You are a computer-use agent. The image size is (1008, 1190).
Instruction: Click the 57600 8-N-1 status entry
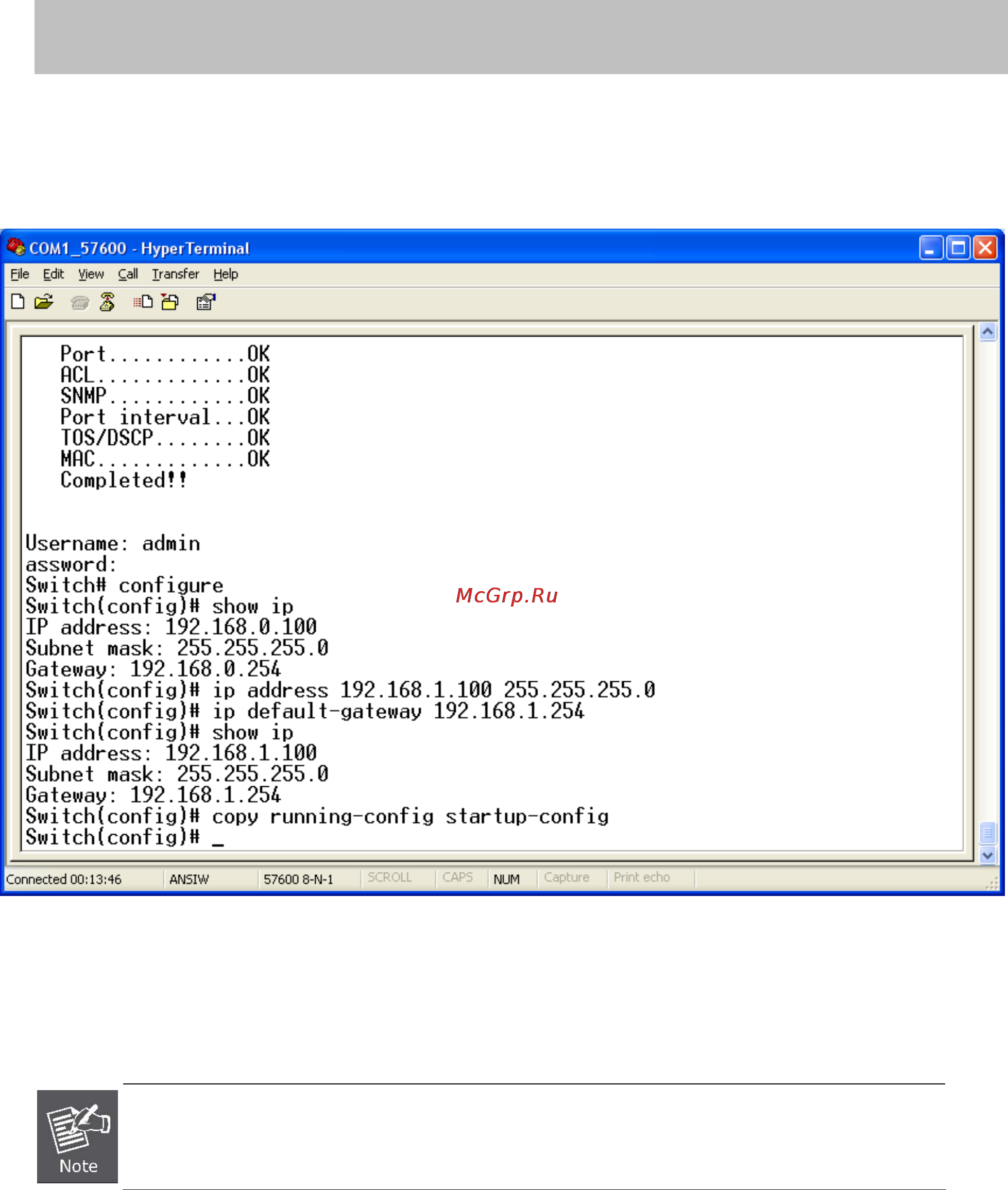(298, 878)
